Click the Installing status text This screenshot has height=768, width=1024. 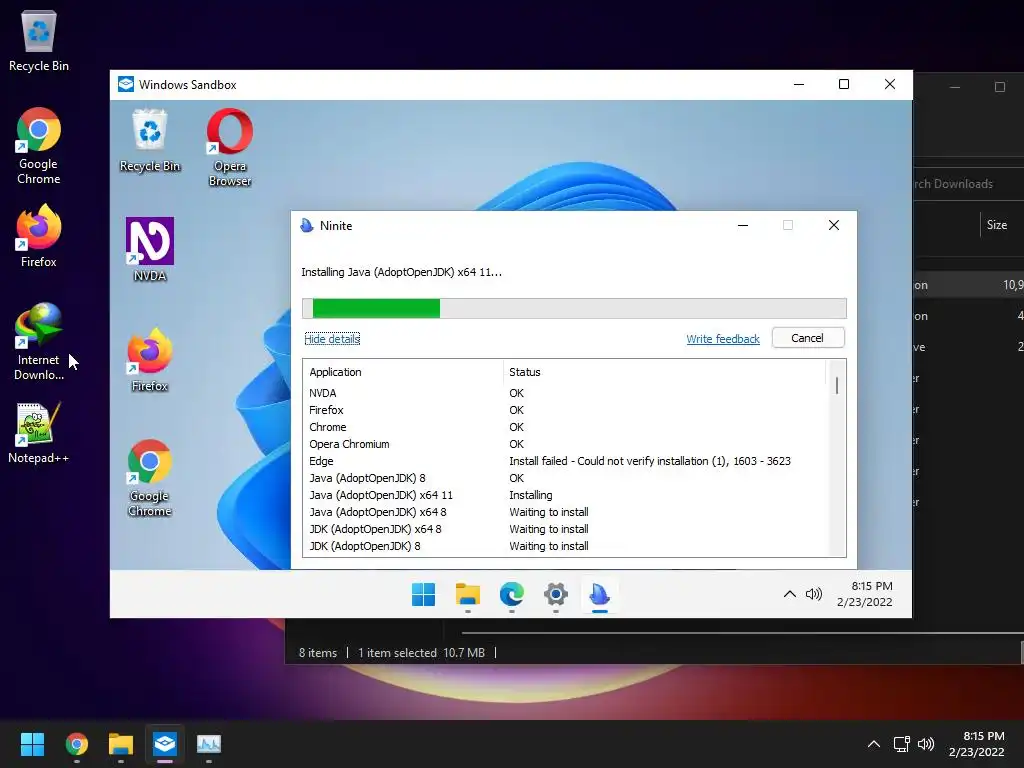coord(531,495)
